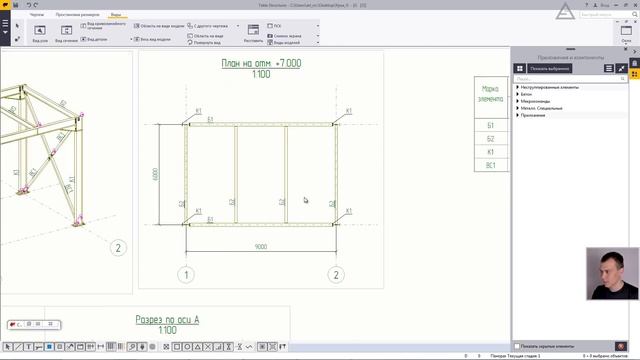Switch to the Простановка размеров tab

(x=78, y=14)
